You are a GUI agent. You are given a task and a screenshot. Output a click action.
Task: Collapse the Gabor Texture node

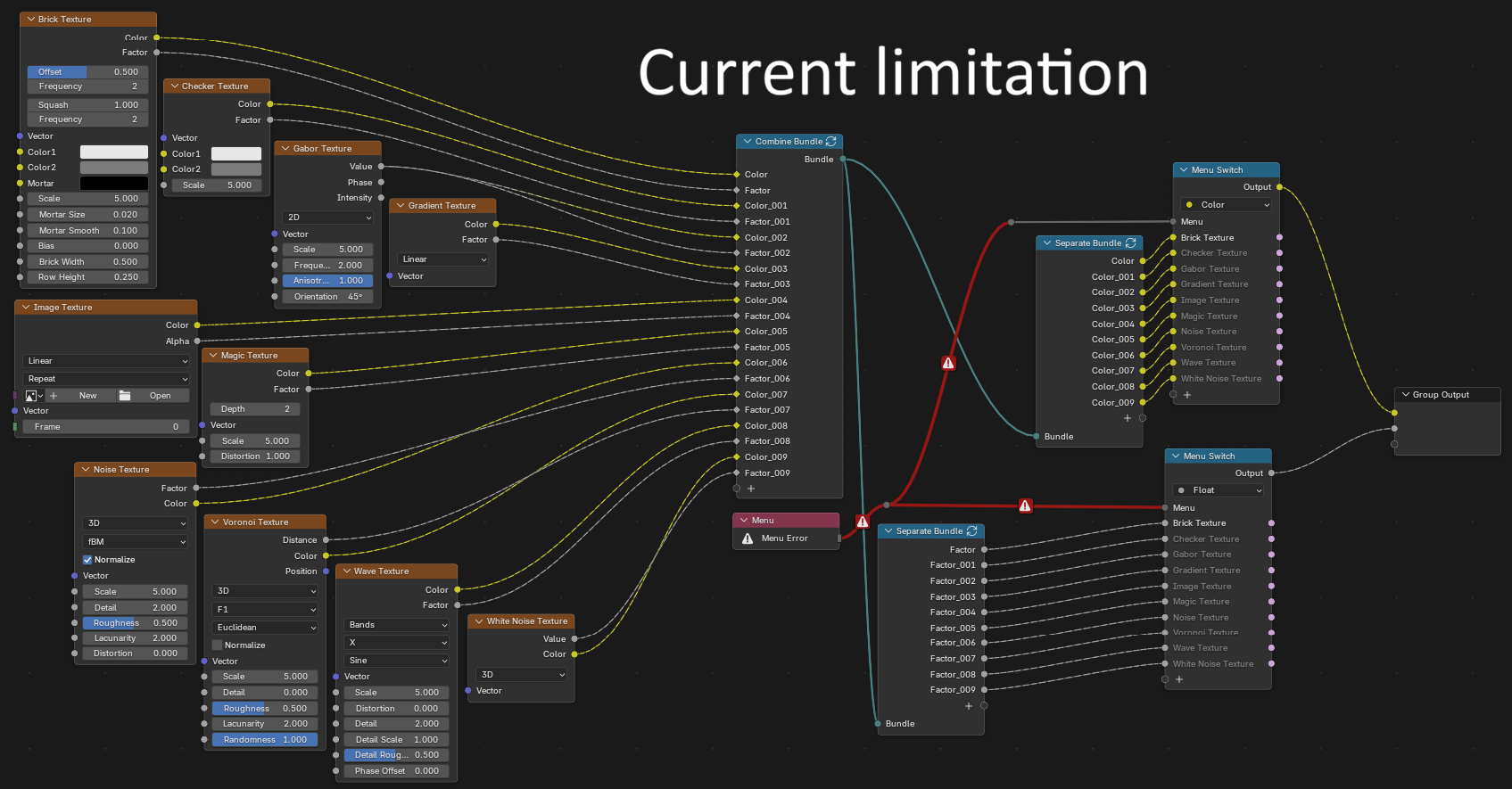point(285,149)
